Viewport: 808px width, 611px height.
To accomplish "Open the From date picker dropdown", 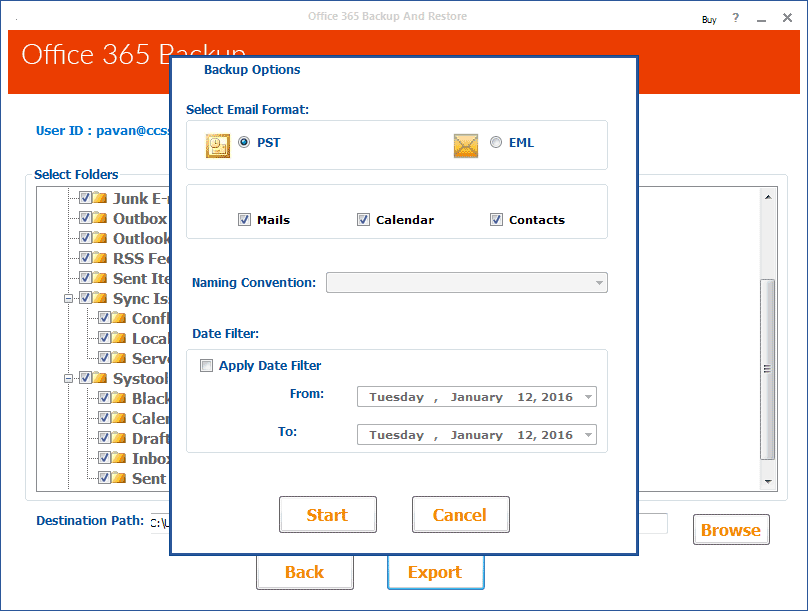I will click(587, 397).
